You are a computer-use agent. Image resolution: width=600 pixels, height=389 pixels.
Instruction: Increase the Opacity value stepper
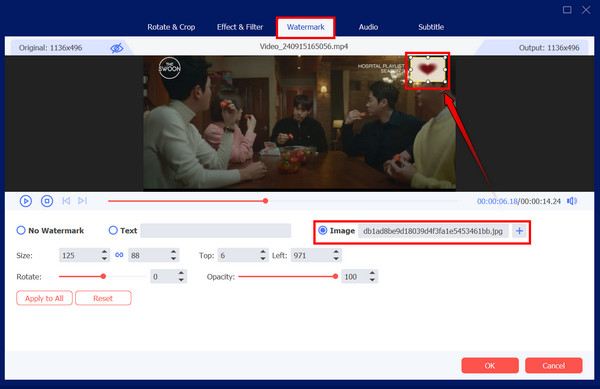[x=372, y=273]
